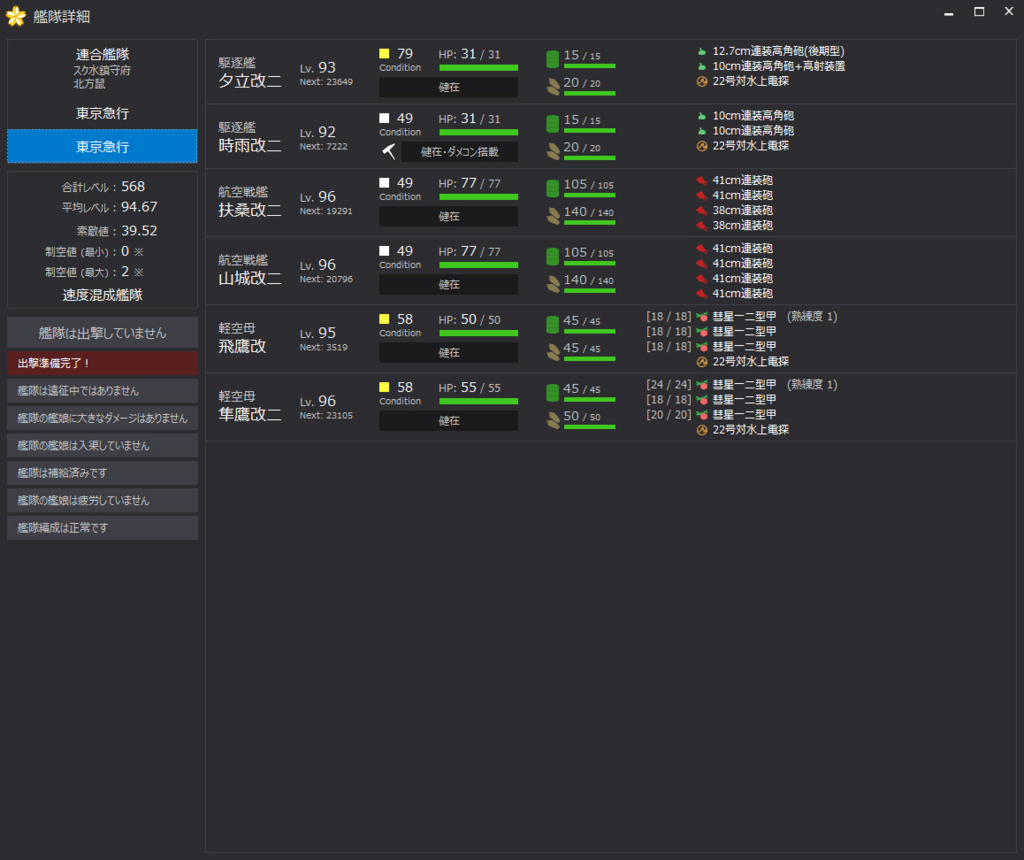This screenshot has height=860, width=1024.
Task: Click 隼鷹改二's 22号対水上電探 radar icon
Action: pyautogui.click(x=702, y=430)
